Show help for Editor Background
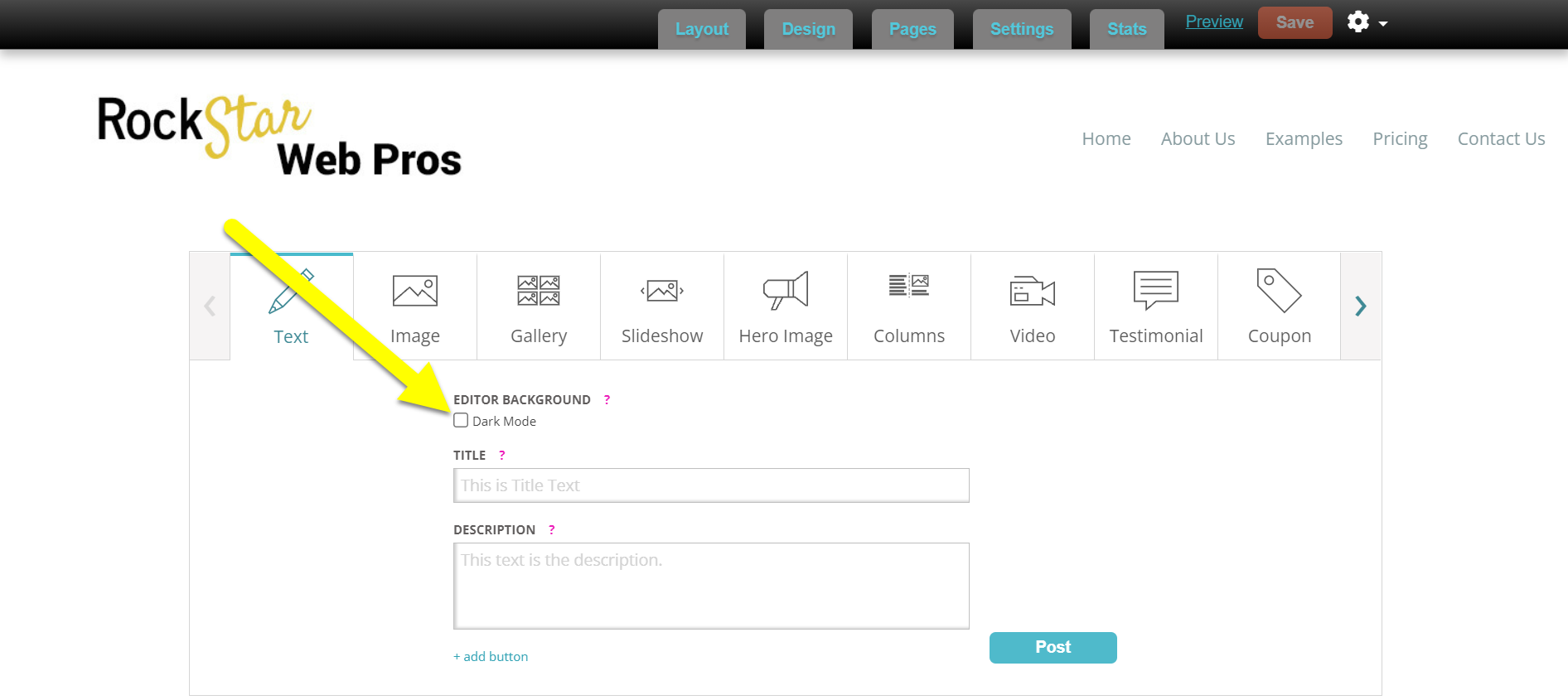The height and width of the screenshot is (700, 1568). pyautogui.click(x=607, y=399)
